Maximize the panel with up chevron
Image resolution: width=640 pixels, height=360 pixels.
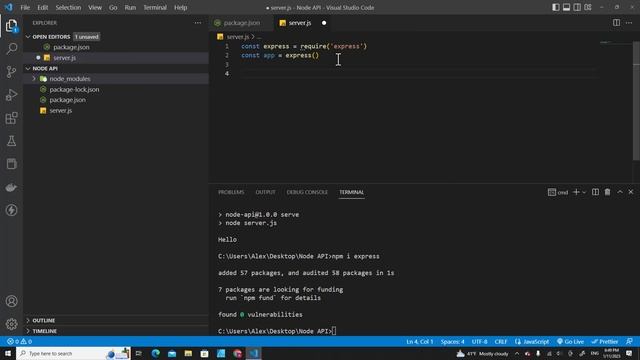[x=620, y=192]
